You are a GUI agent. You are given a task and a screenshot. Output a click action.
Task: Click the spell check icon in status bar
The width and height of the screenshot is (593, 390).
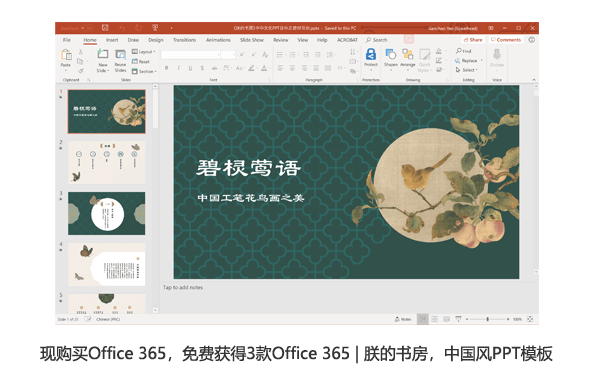[88, 319]
